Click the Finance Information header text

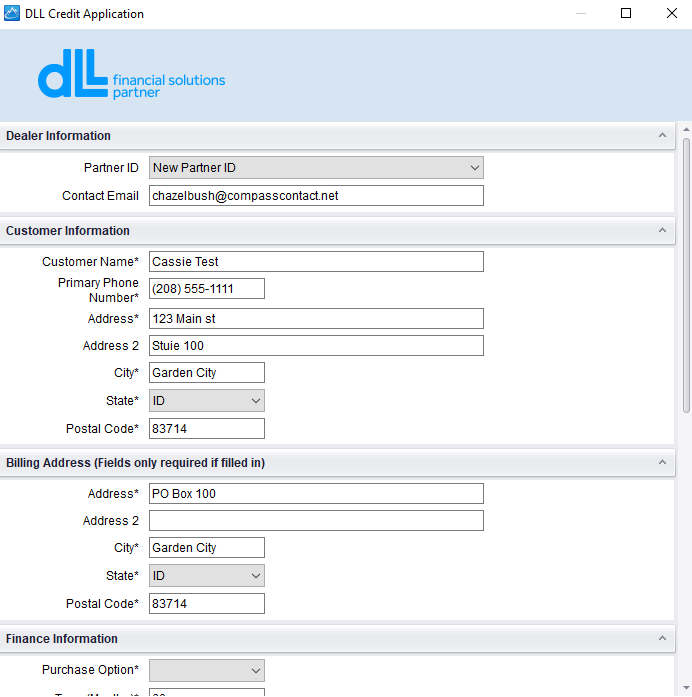pos(62,639)
